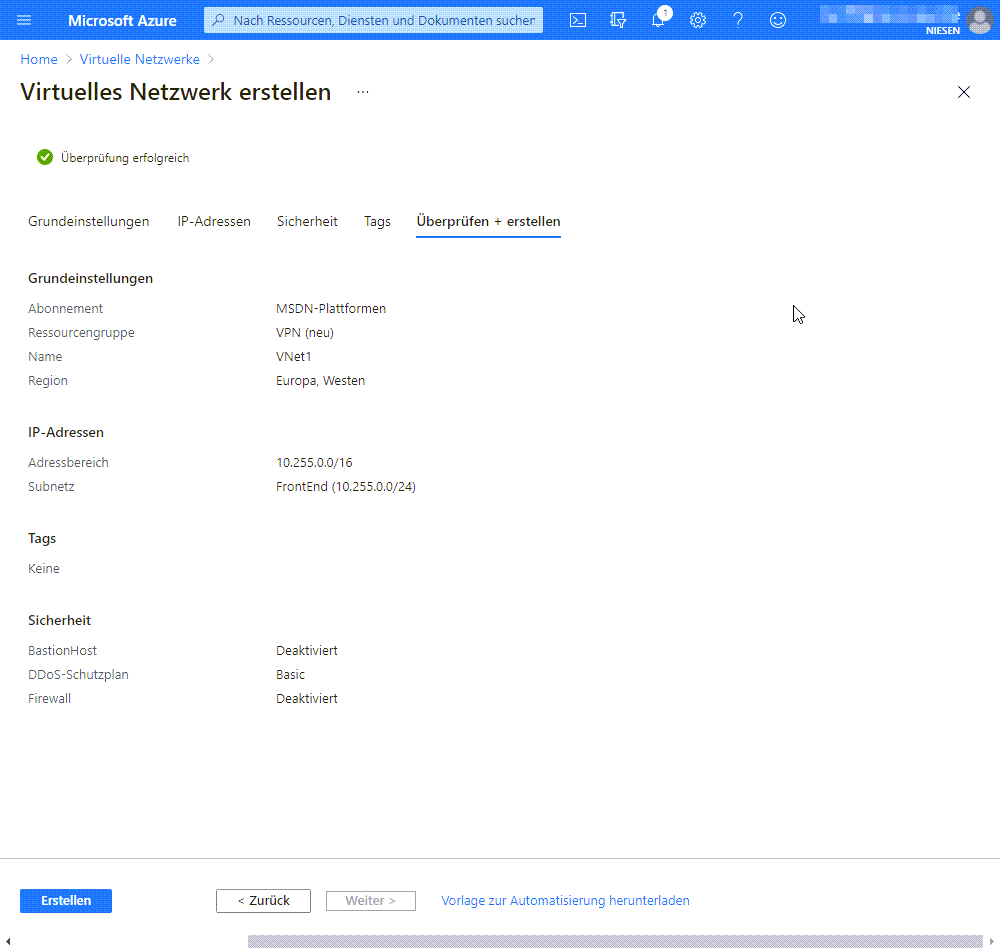Close the create virtual network blade
This screenshot has width=1000, height=950.
(x=964, y=92)
